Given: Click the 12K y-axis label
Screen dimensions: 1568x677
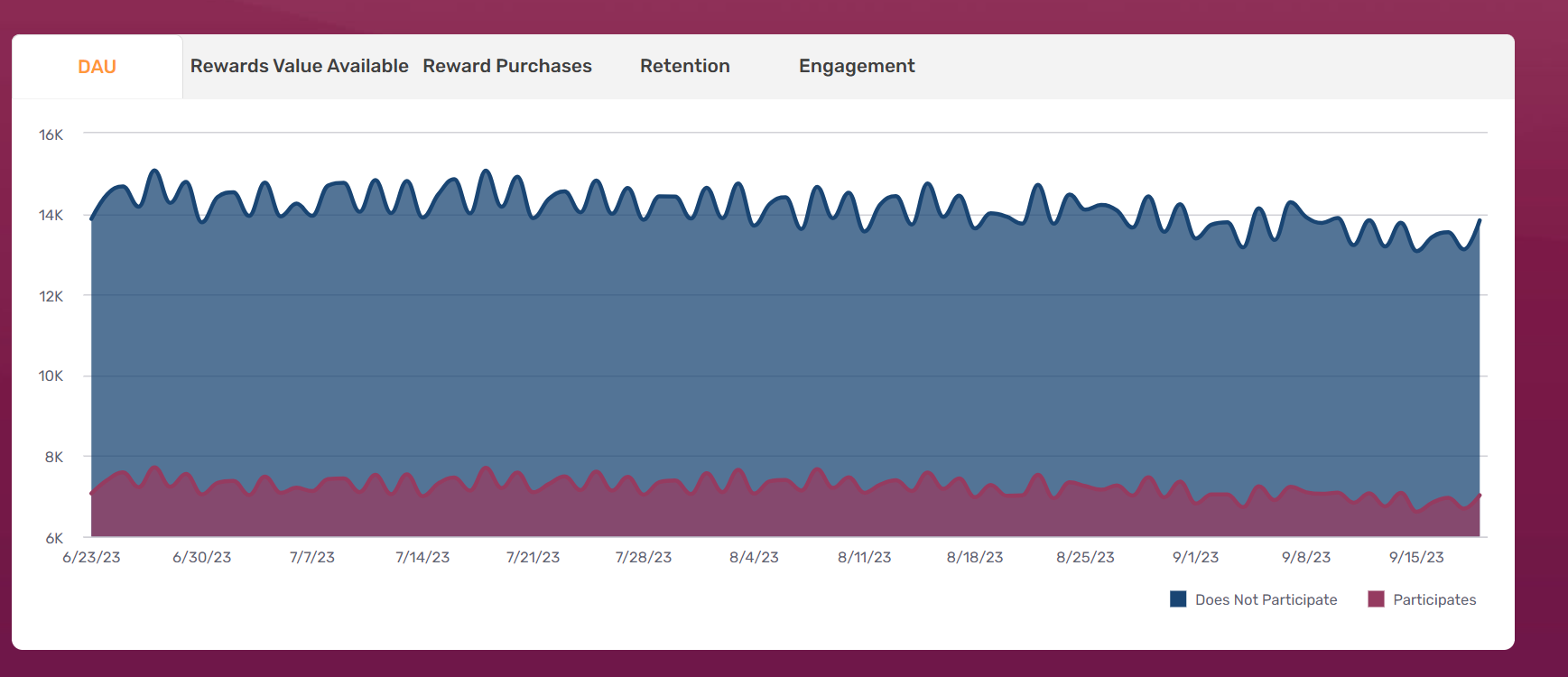Looking at the screenshot, I should tap(51, 296).
